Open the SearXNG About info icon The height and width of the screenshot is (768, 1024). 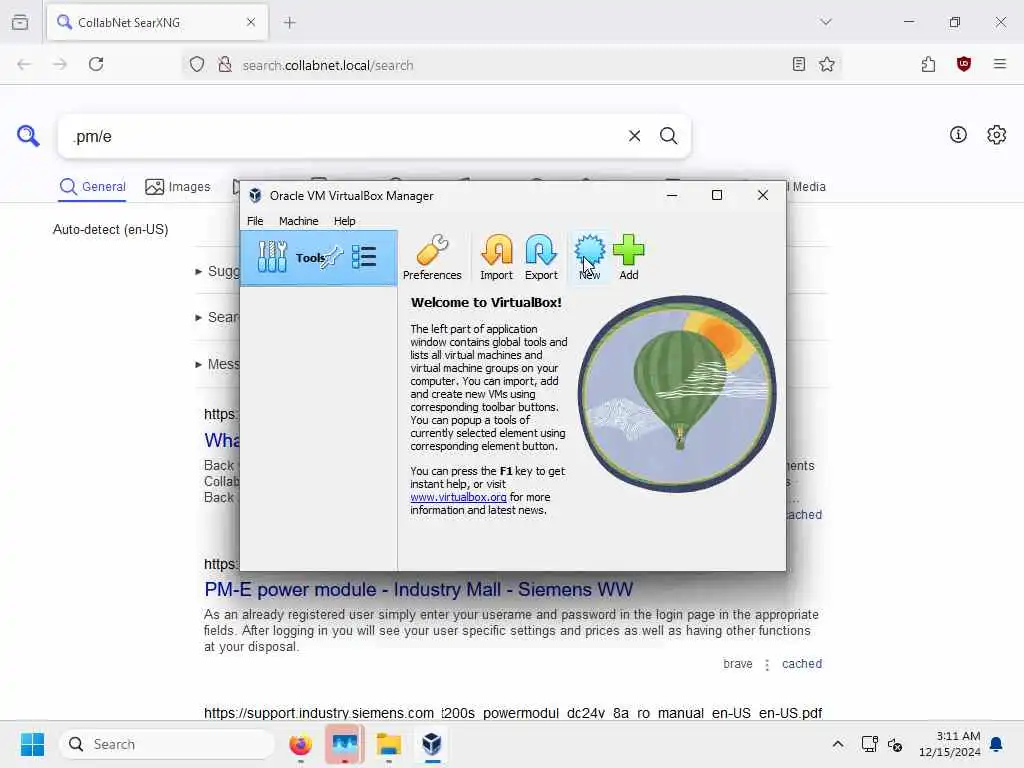pyautogui.click(x=957, y=135)
